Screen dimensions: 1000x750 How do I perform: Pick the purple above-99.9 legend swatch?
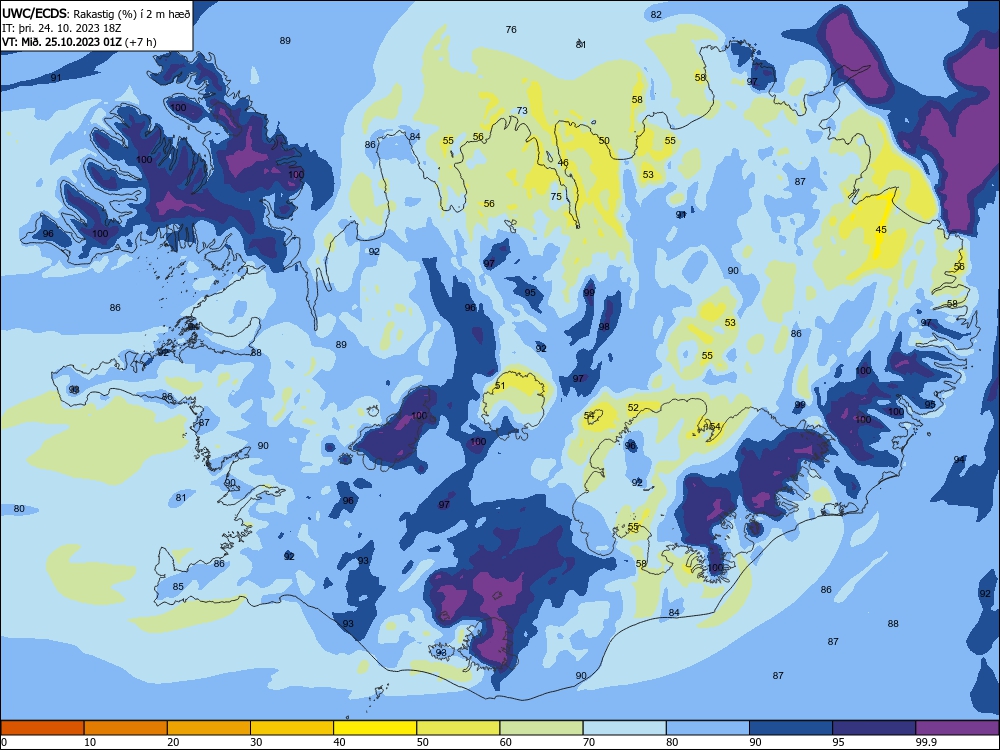pyautogui.click(x=957, y=728)
